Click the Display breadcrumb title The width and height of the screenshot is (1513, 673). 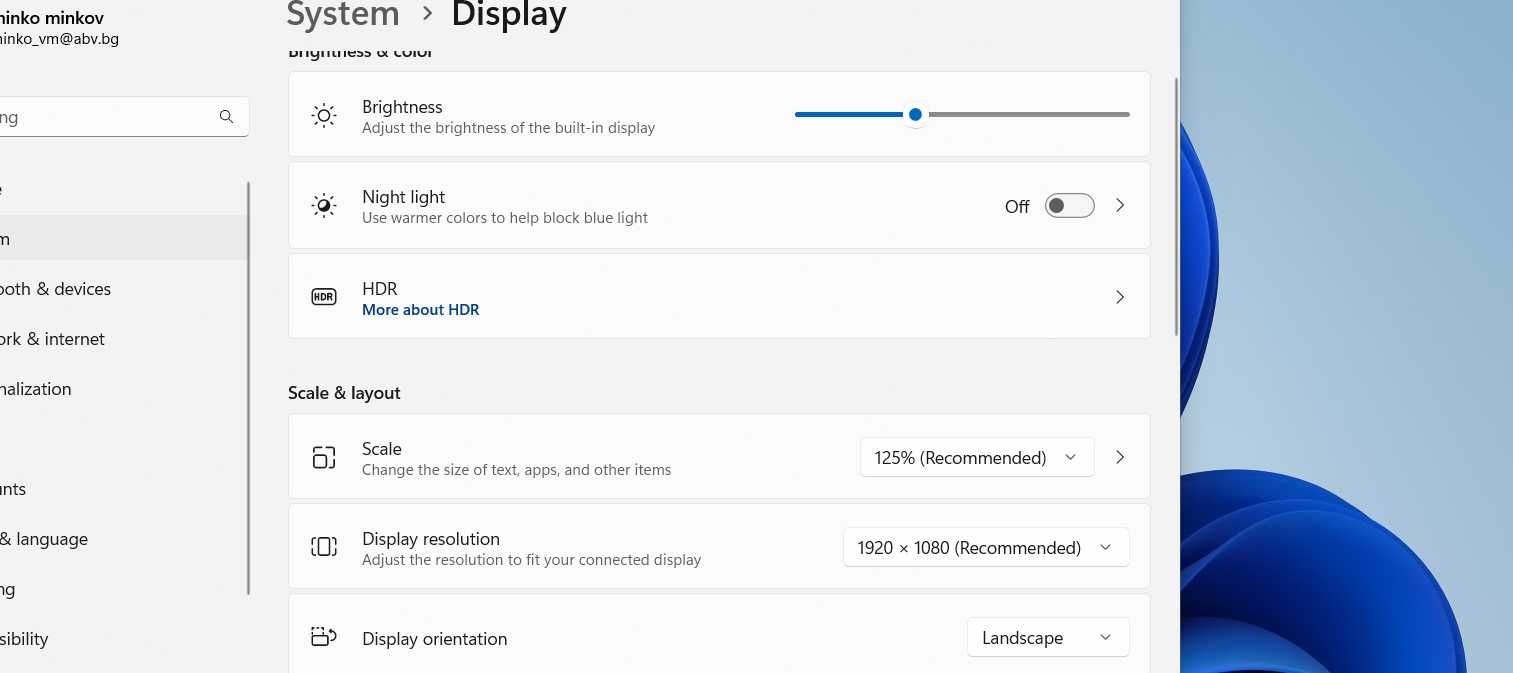509,14
